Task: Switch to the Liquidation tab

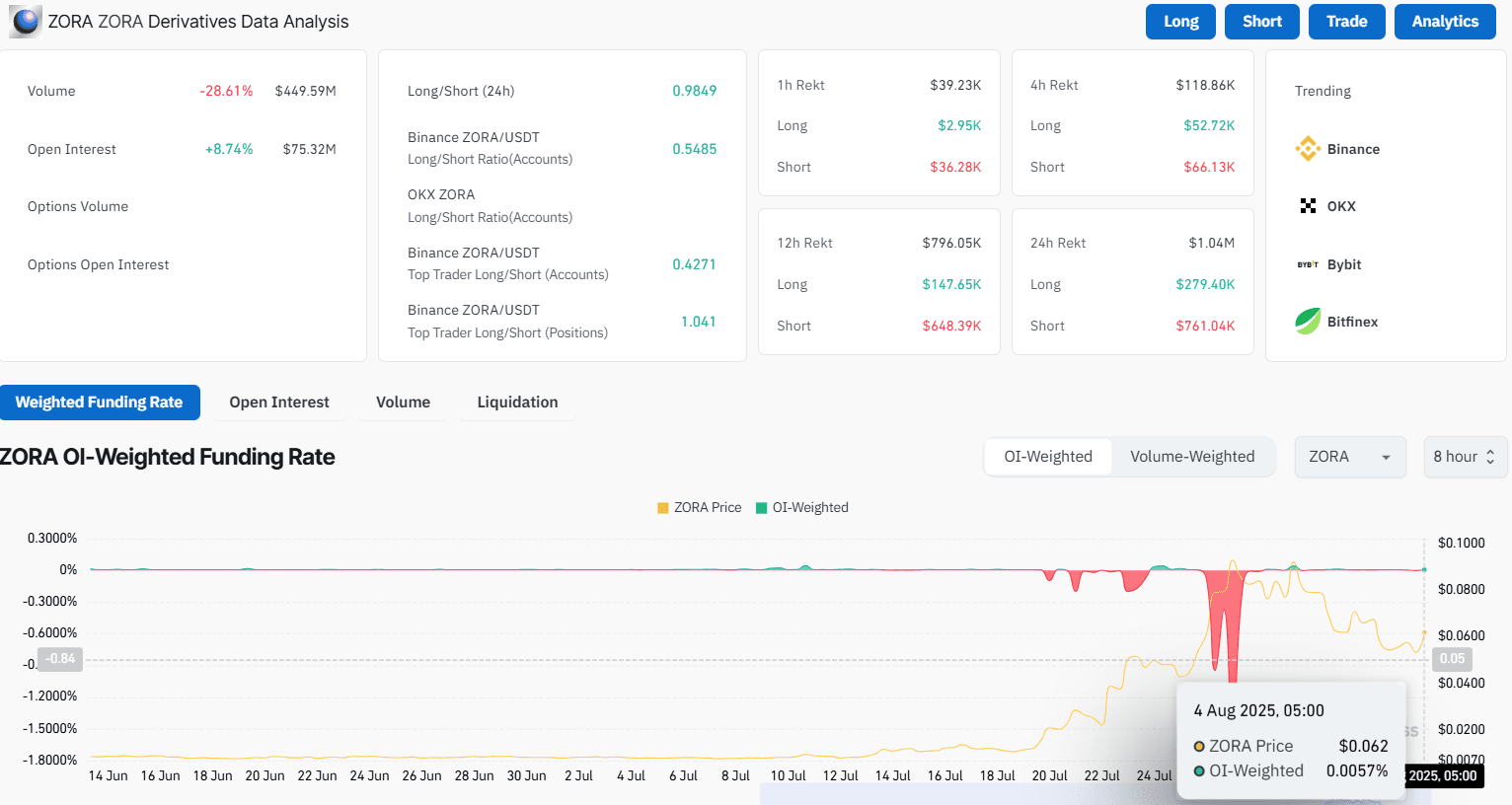Action: tap(517, 402)
